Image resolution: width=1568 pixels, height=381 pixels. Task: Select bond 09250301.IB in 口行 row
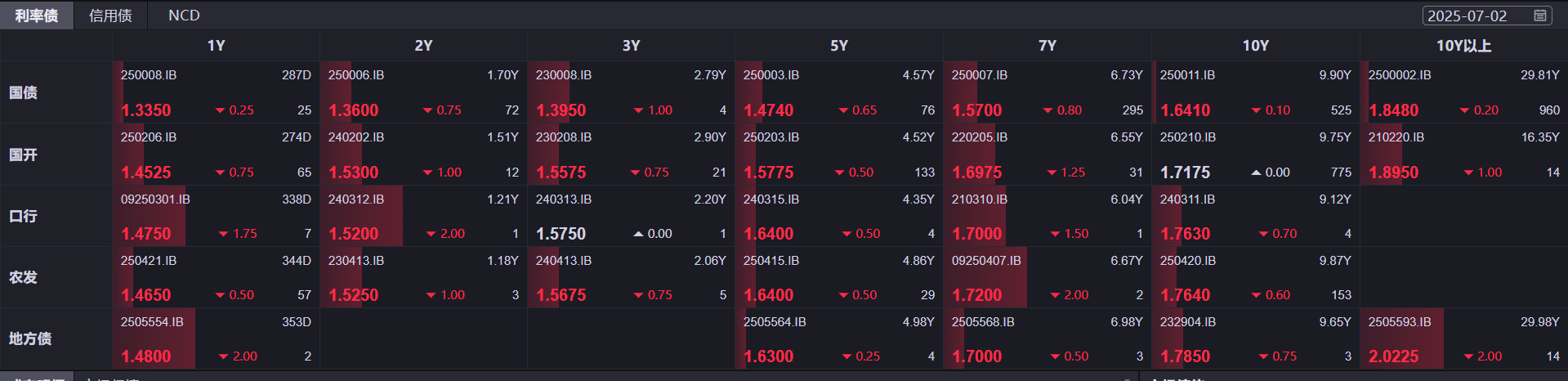click(155, 199)
